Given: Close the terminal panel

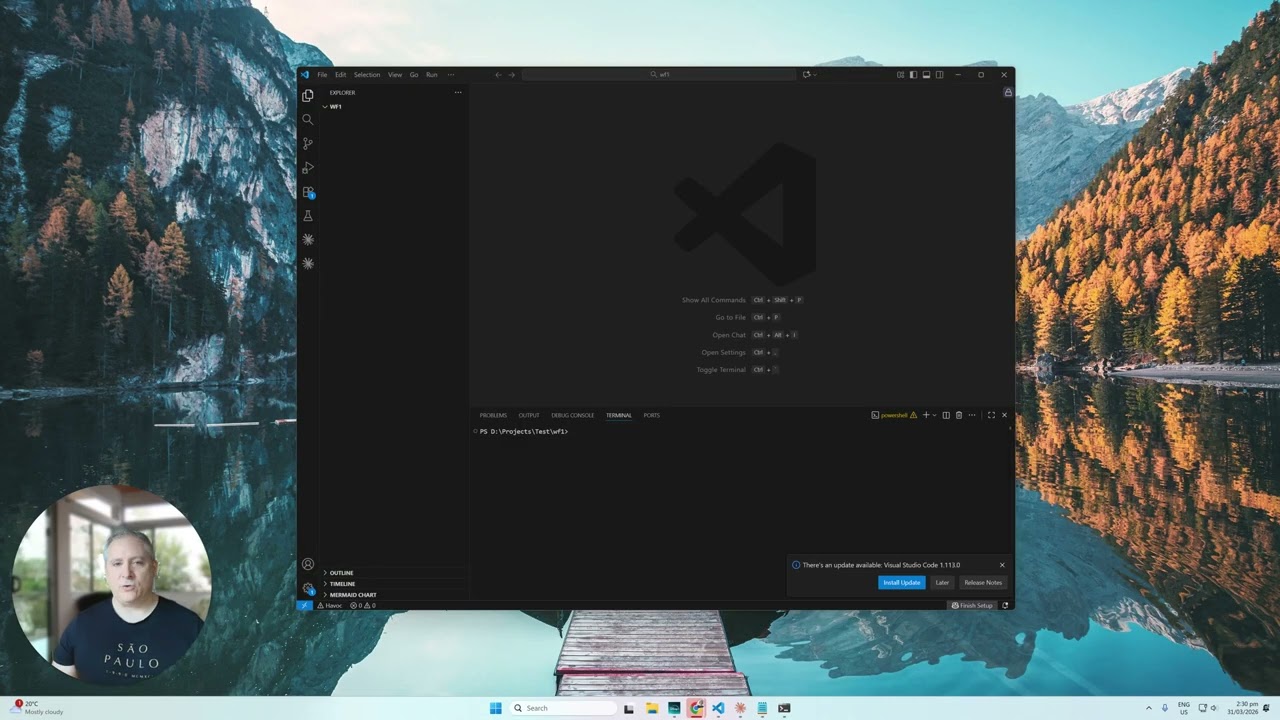Looking at the screenshot, I should coord(1004,415).
